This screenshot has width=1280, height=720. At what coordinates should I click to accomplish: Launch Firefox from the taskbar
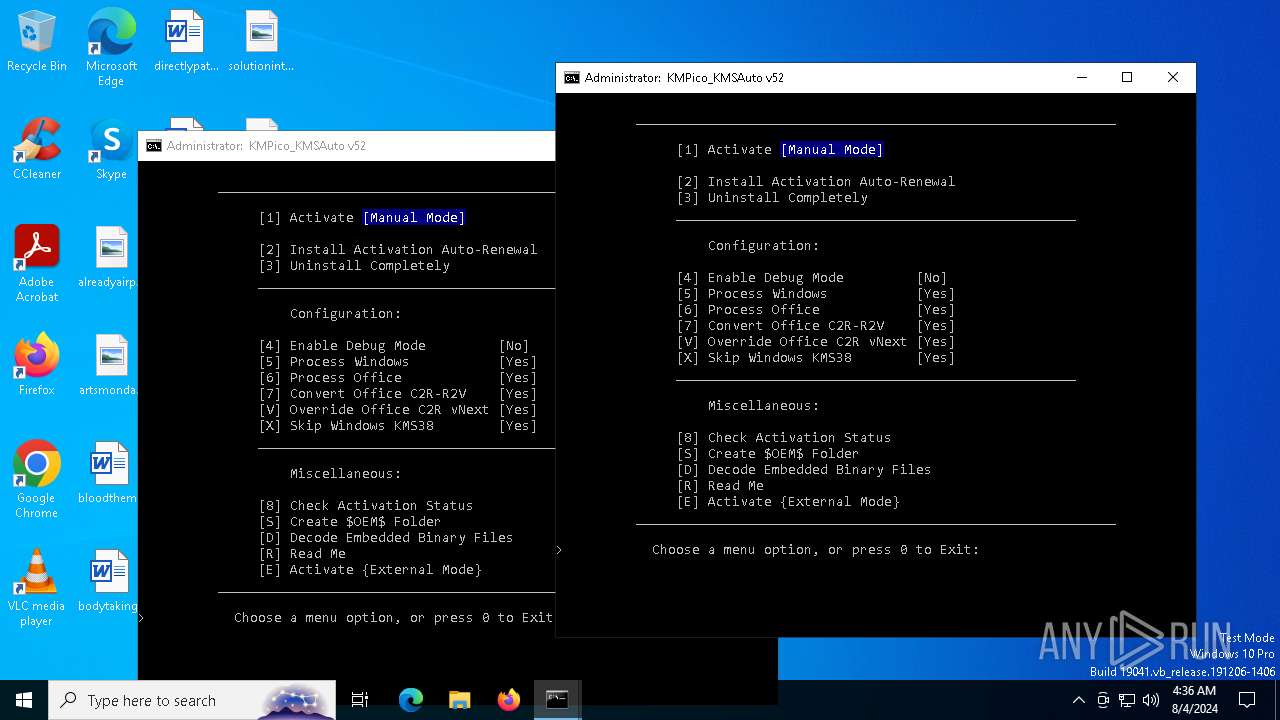[508, 700]
